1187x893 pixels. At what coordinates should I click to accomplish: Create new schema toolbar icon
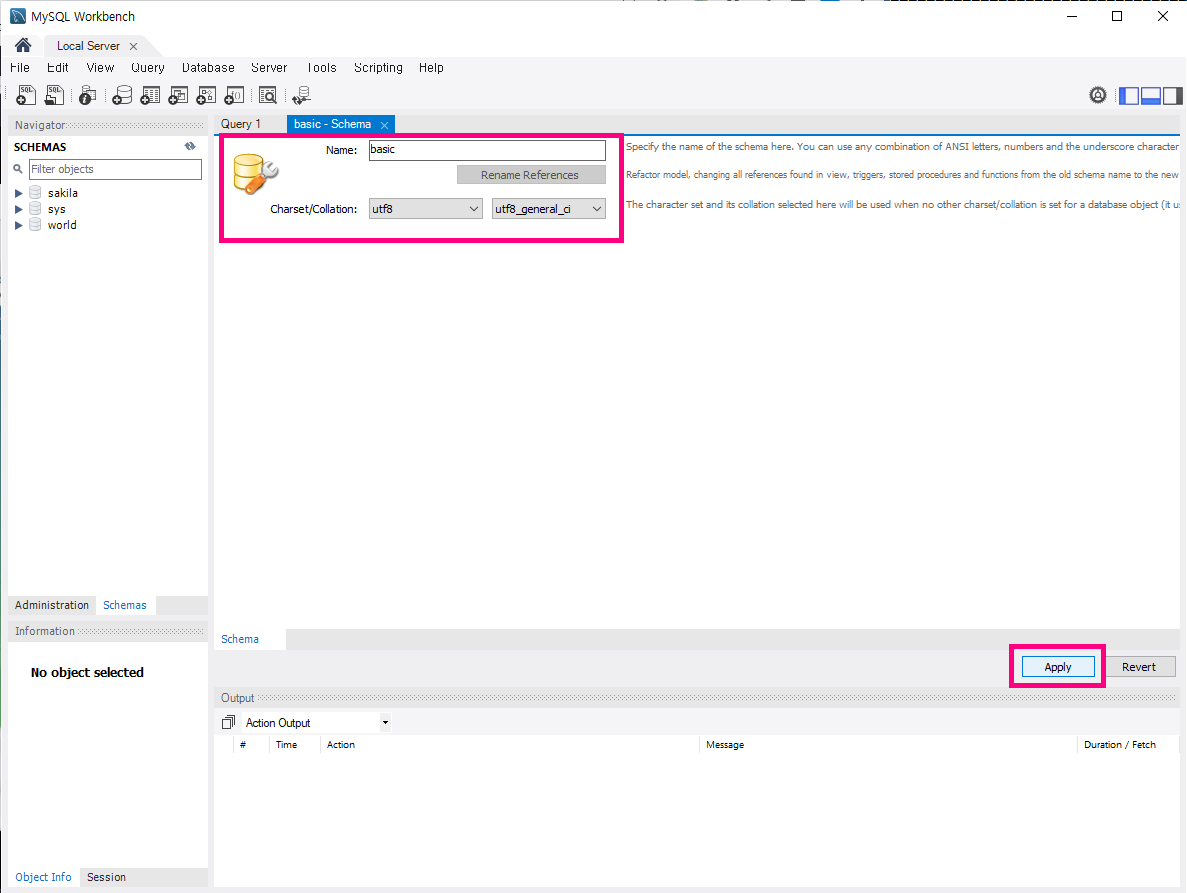pos(121,95)
